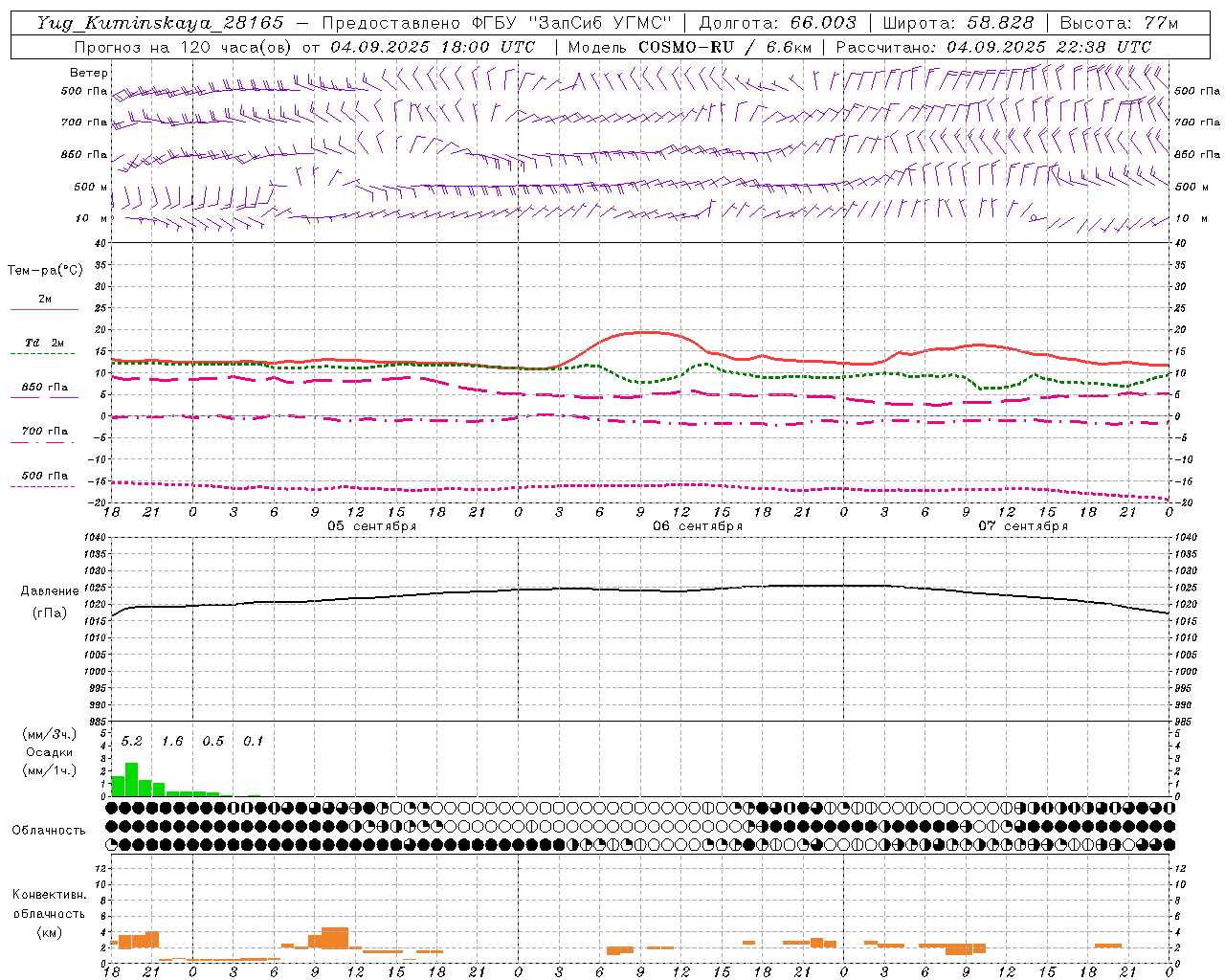Click the '07 сентября' date label
This screenshot has width=1225, height=980.
pyautogui.click(x=1023, y=526)
